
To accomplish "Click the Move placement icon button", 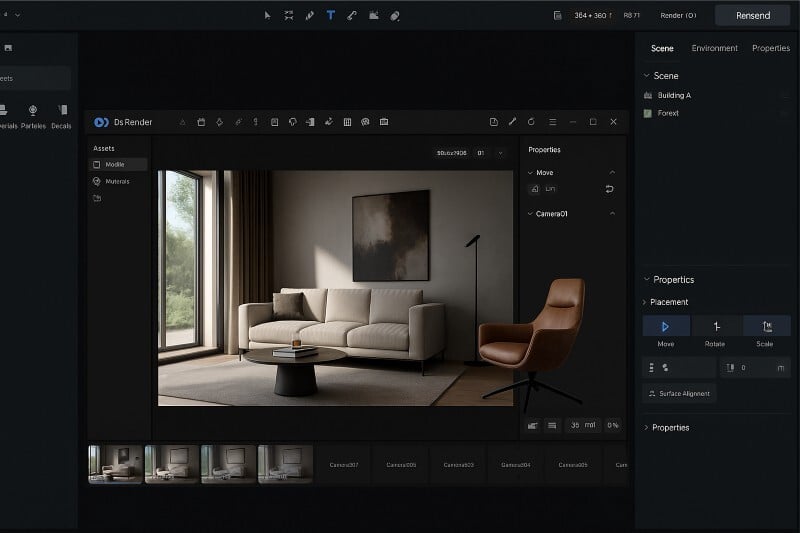I will (666, 326).
